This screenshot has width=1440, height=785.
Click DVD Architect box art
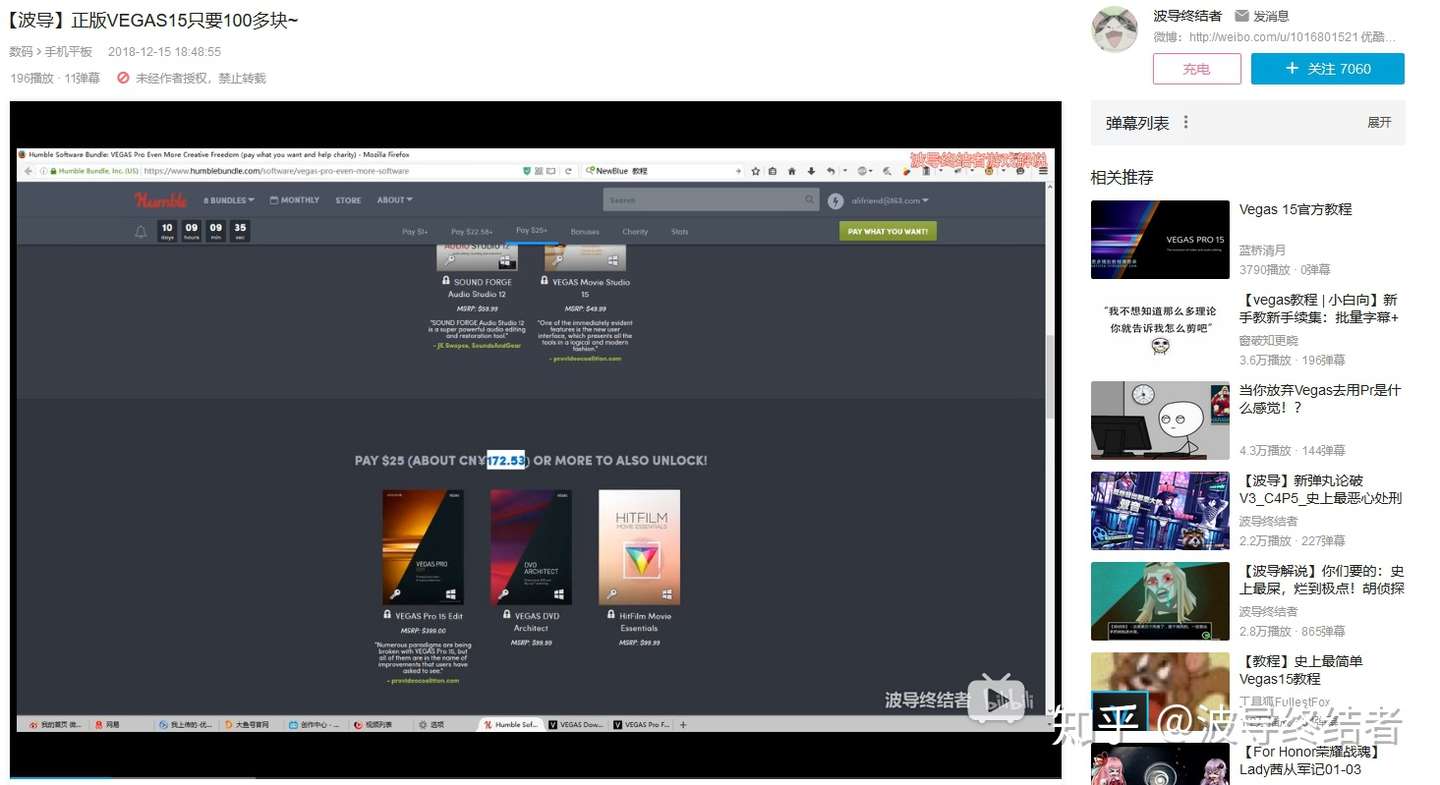click(531, 547)
